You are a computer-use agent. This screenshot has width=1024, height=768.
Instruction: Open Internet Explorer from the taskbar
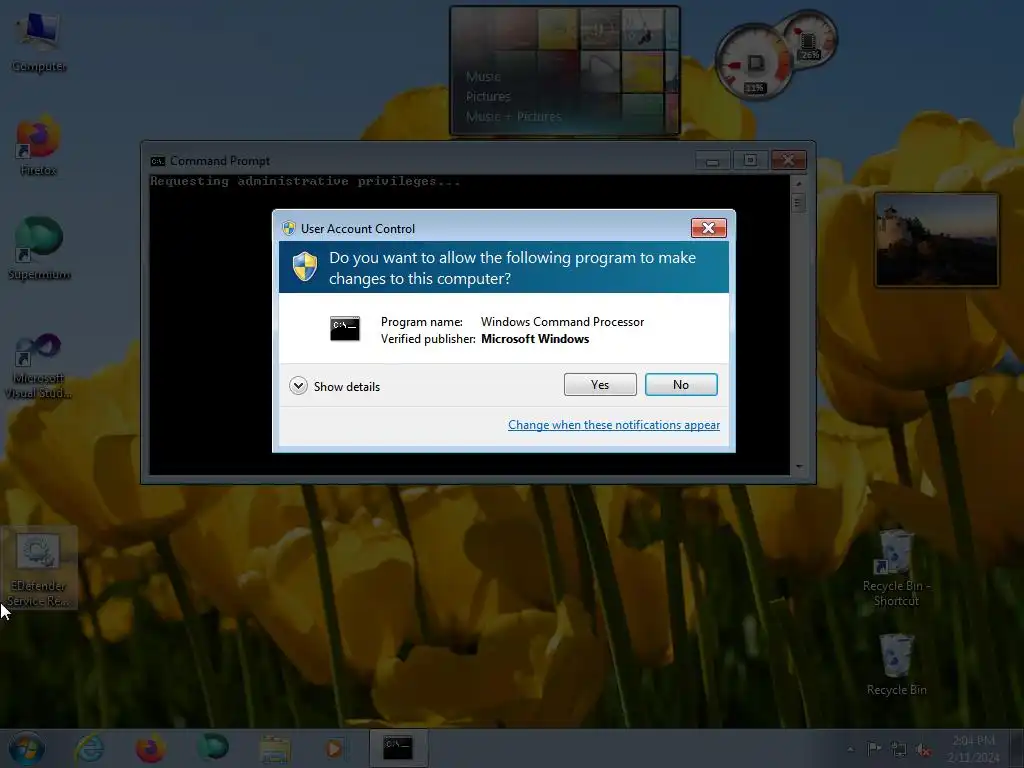point(89,748)
